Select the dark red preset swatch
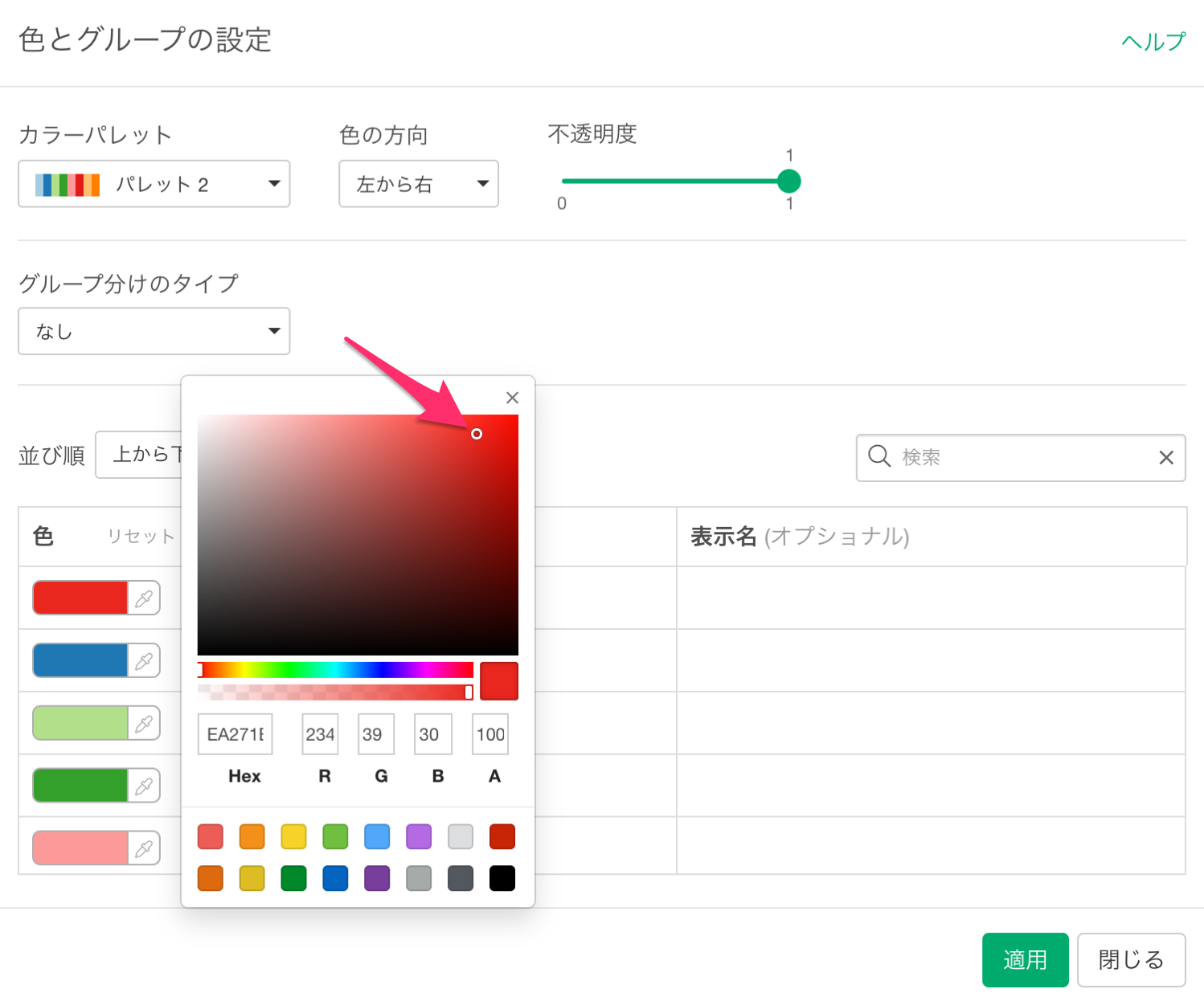 tap(502, 836)
